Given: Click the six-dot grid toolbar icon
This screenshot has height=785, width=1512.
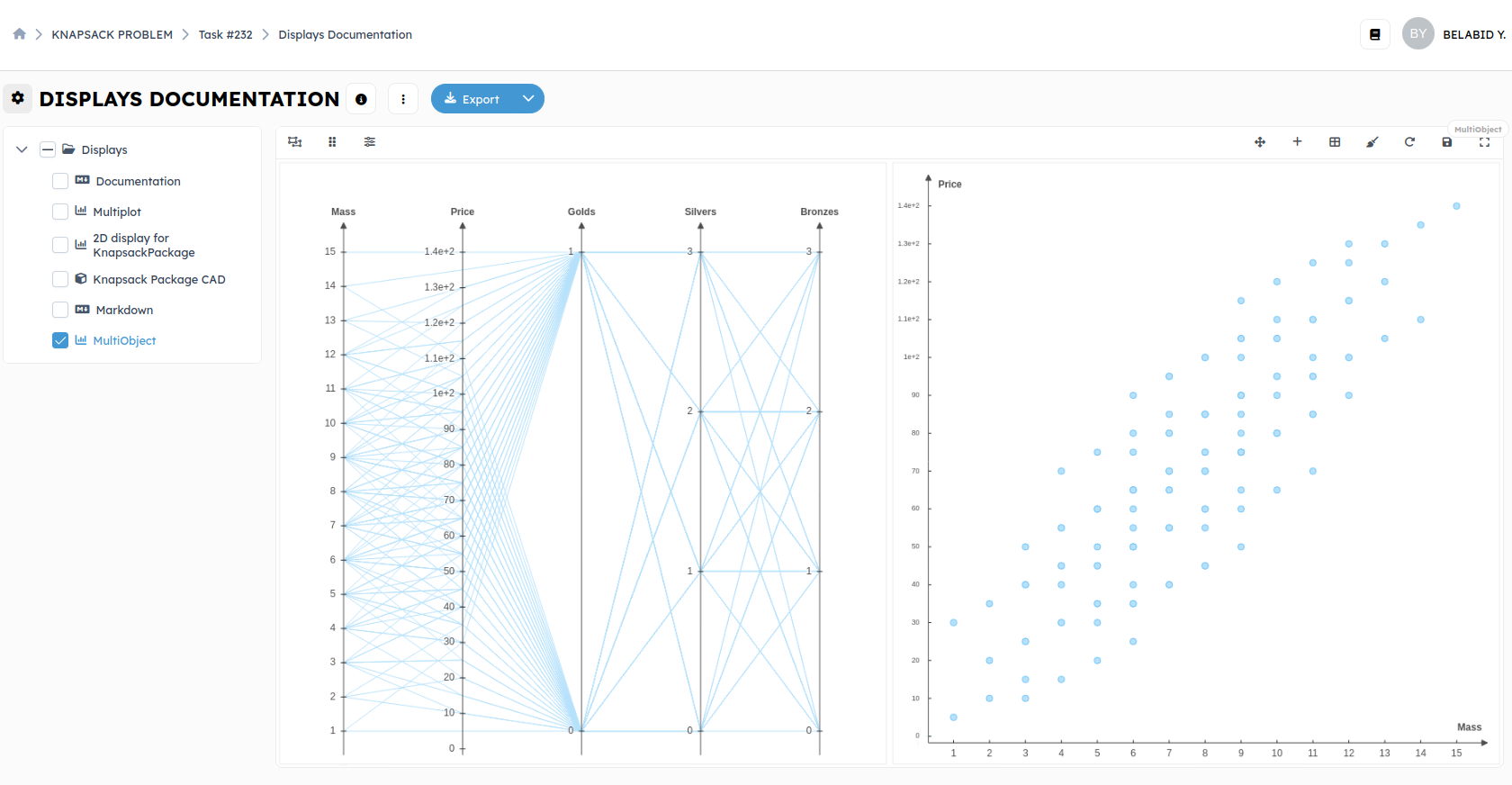Looking at the screenshot, I should [x=332, y=141].
